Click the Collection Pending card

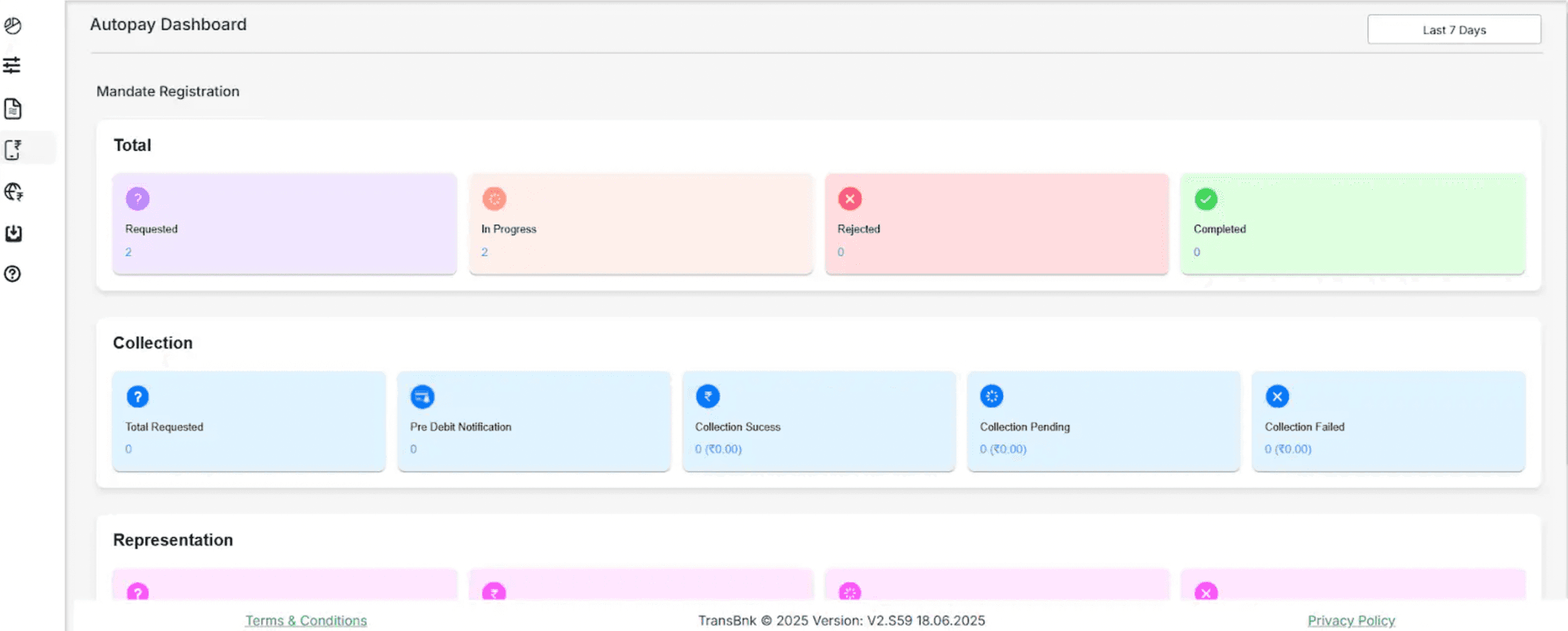click(x=1103, y=421)
